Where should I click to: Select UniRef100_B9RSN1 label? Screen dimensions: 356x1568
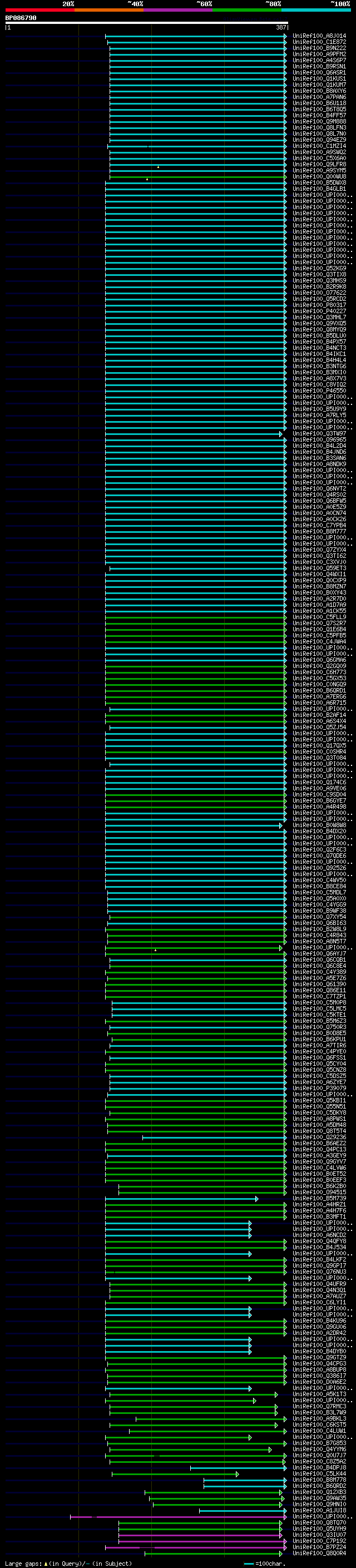[319, 66]
